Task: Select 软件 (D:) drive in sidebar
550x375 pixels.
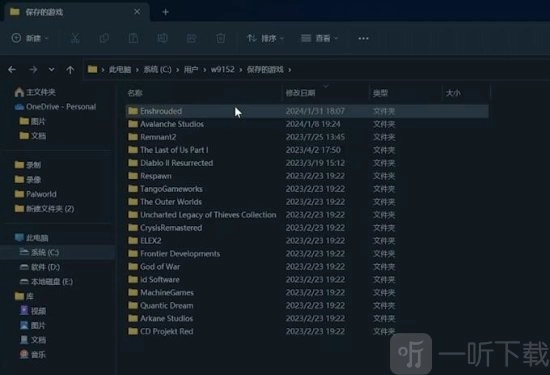Action: [x=40, y=267]
